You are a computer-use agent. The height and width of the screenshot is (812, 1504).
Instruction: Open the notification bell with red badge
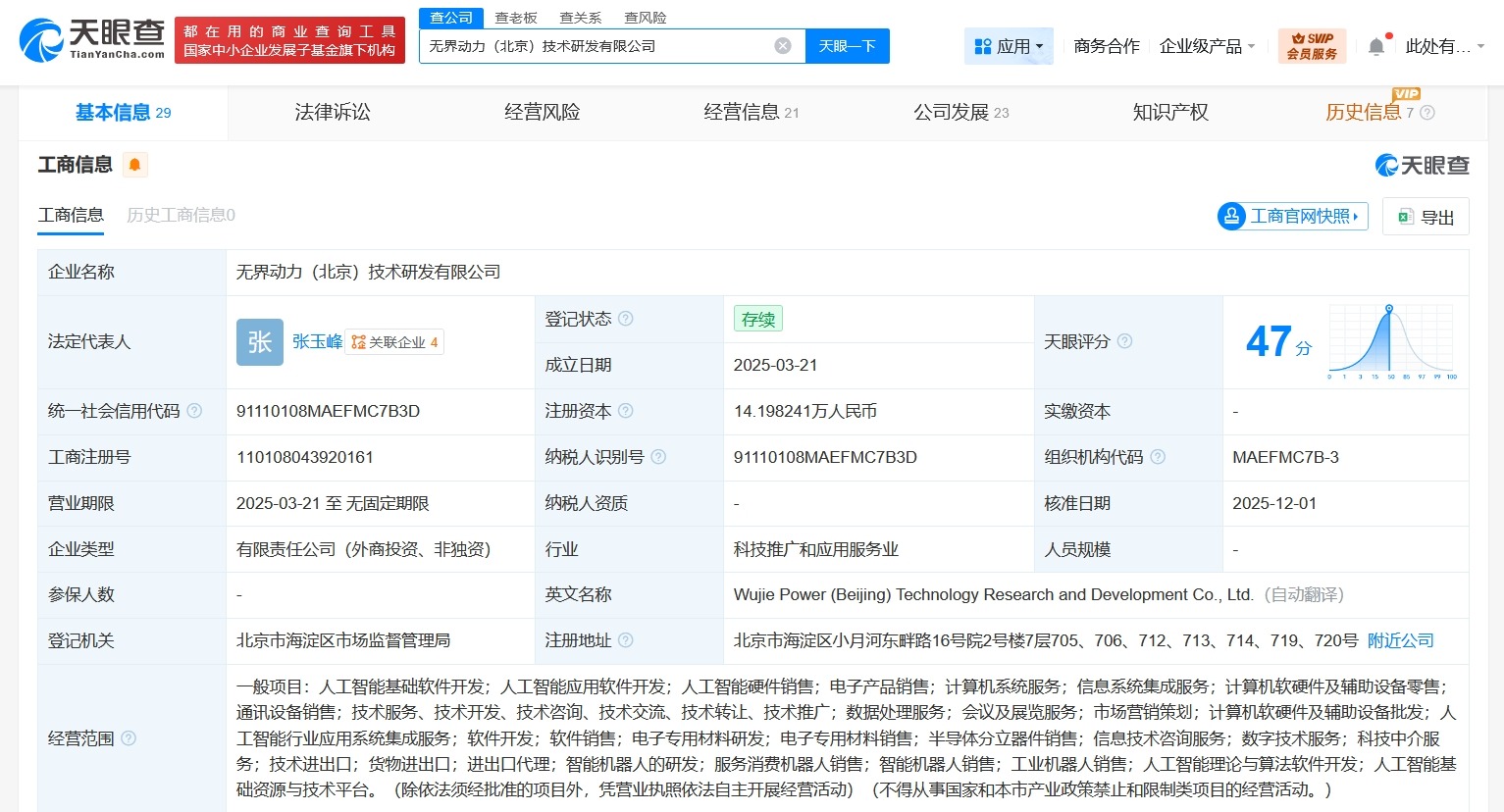tap(1375, 44)
